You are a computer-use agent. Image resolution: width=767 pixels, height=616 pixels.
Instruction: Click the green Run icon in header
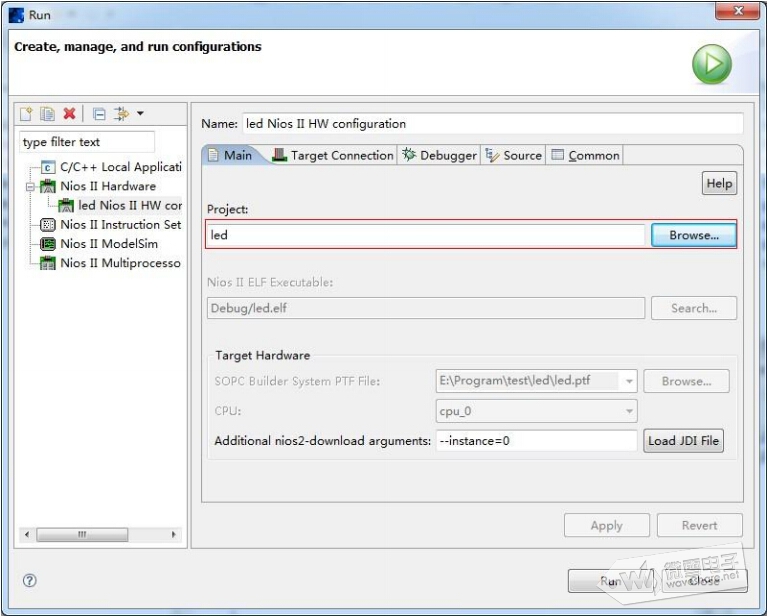pos(712,65)
